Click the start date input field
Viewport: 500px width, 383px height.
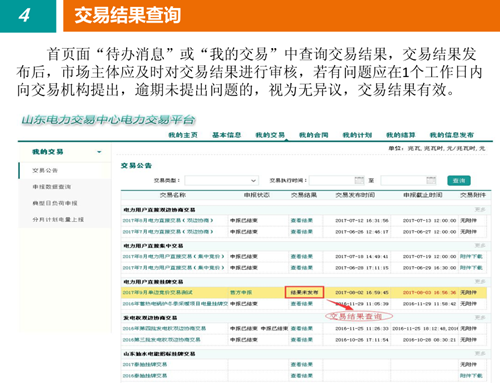[x=332, y=180]
